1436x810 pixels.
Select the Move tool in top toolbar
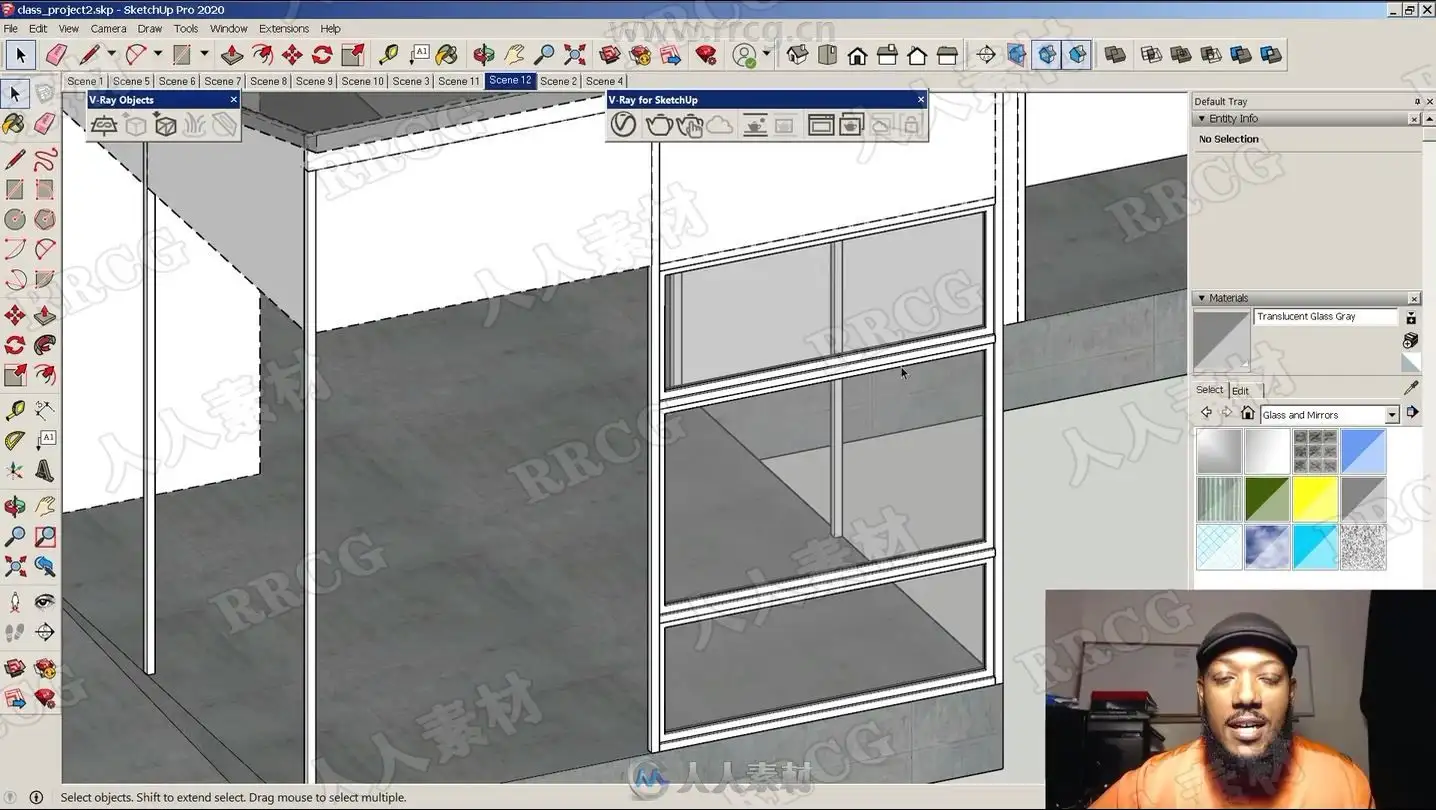tap(292, 54)
